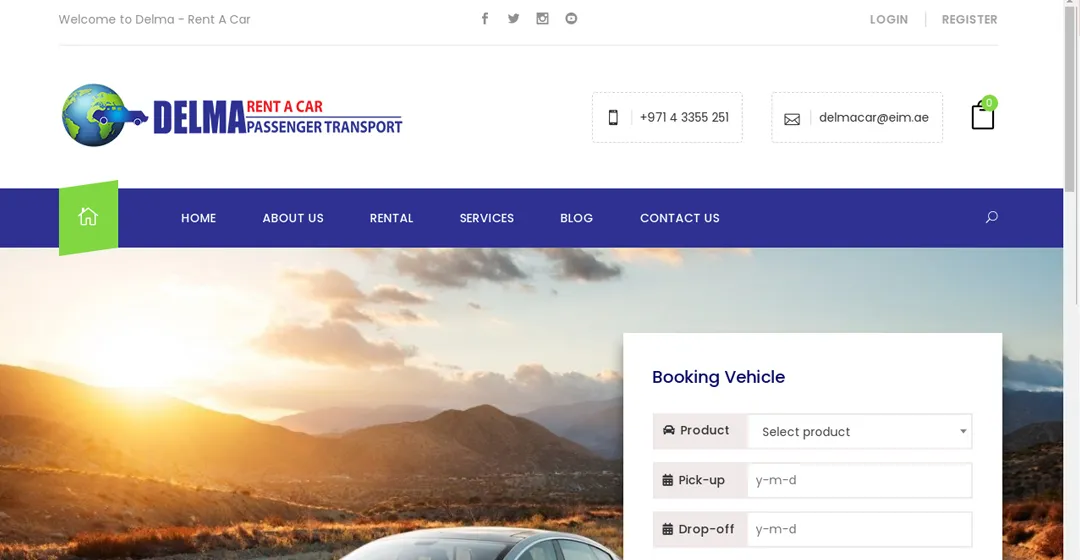Click the LOGIN link
The width and height of the screenshot is (1080, 560).
coord(888,20)
